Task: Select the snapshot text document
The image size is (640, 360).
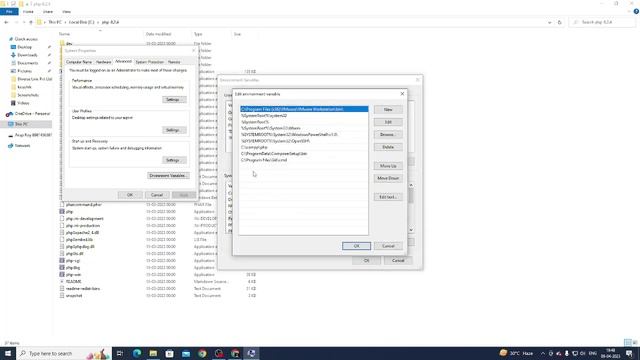Action: (74, 295)
